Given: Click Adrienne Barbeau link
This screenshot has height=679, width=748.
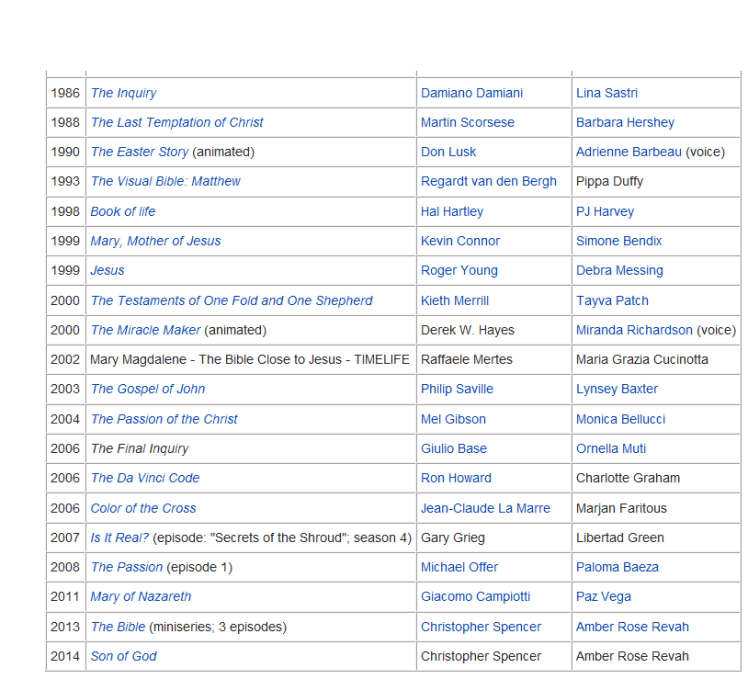Looking at the screenshot, I should click(x=628, y=152).
